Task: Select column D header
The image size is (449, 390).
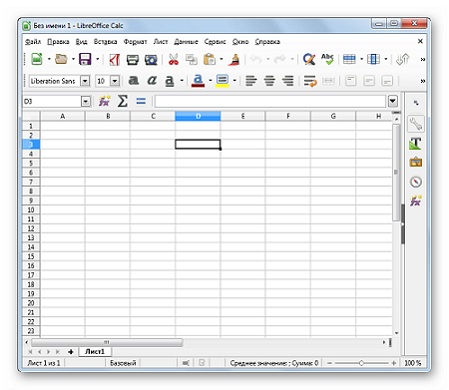Action: point(198,116)
